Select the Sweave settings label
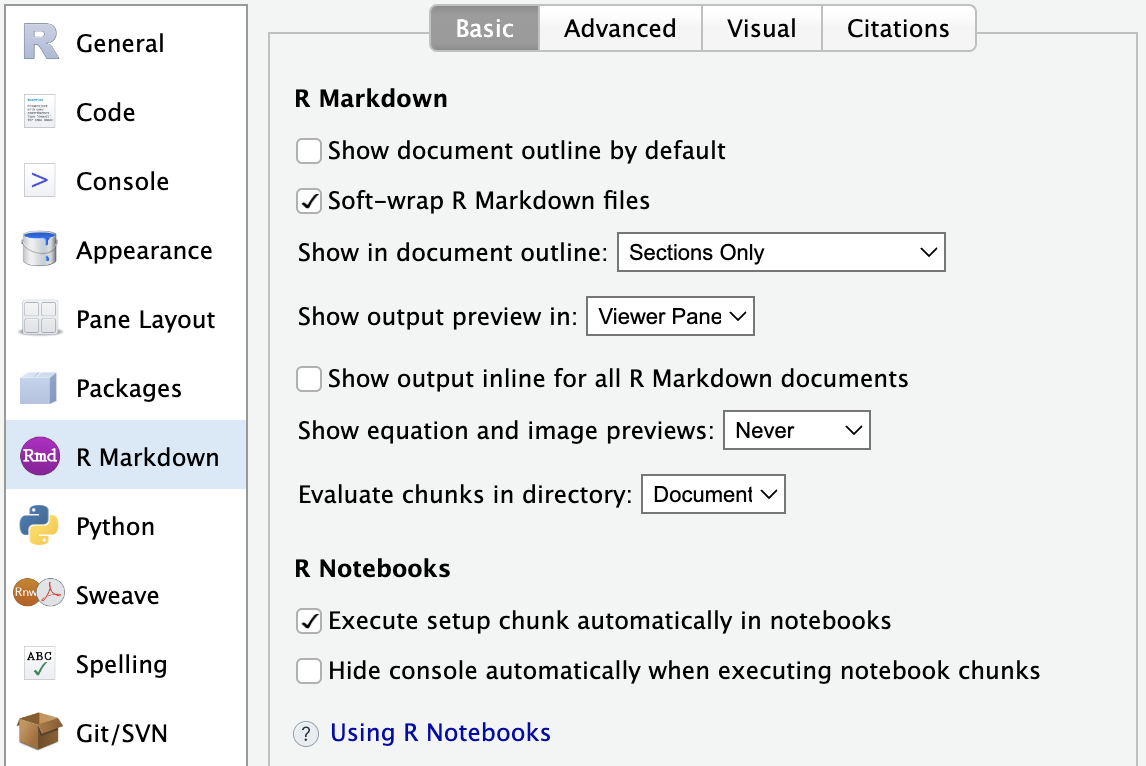 coord(118,595)
